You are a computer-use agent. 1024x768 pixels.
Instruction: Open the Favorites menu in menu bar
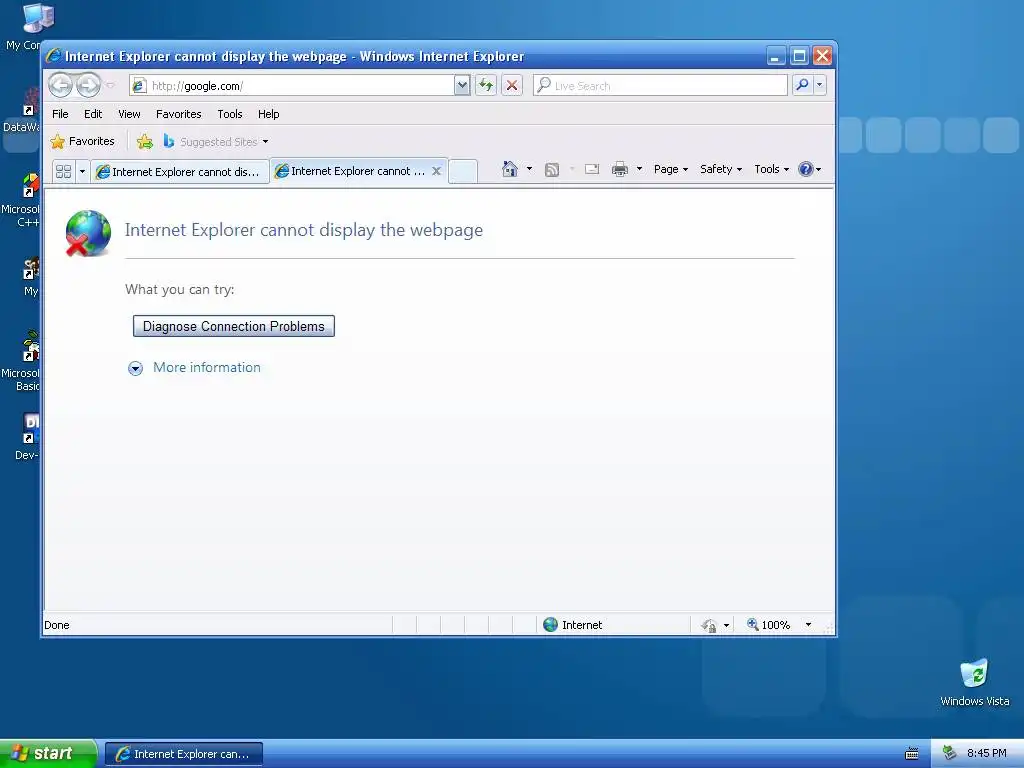pos(178,114)
